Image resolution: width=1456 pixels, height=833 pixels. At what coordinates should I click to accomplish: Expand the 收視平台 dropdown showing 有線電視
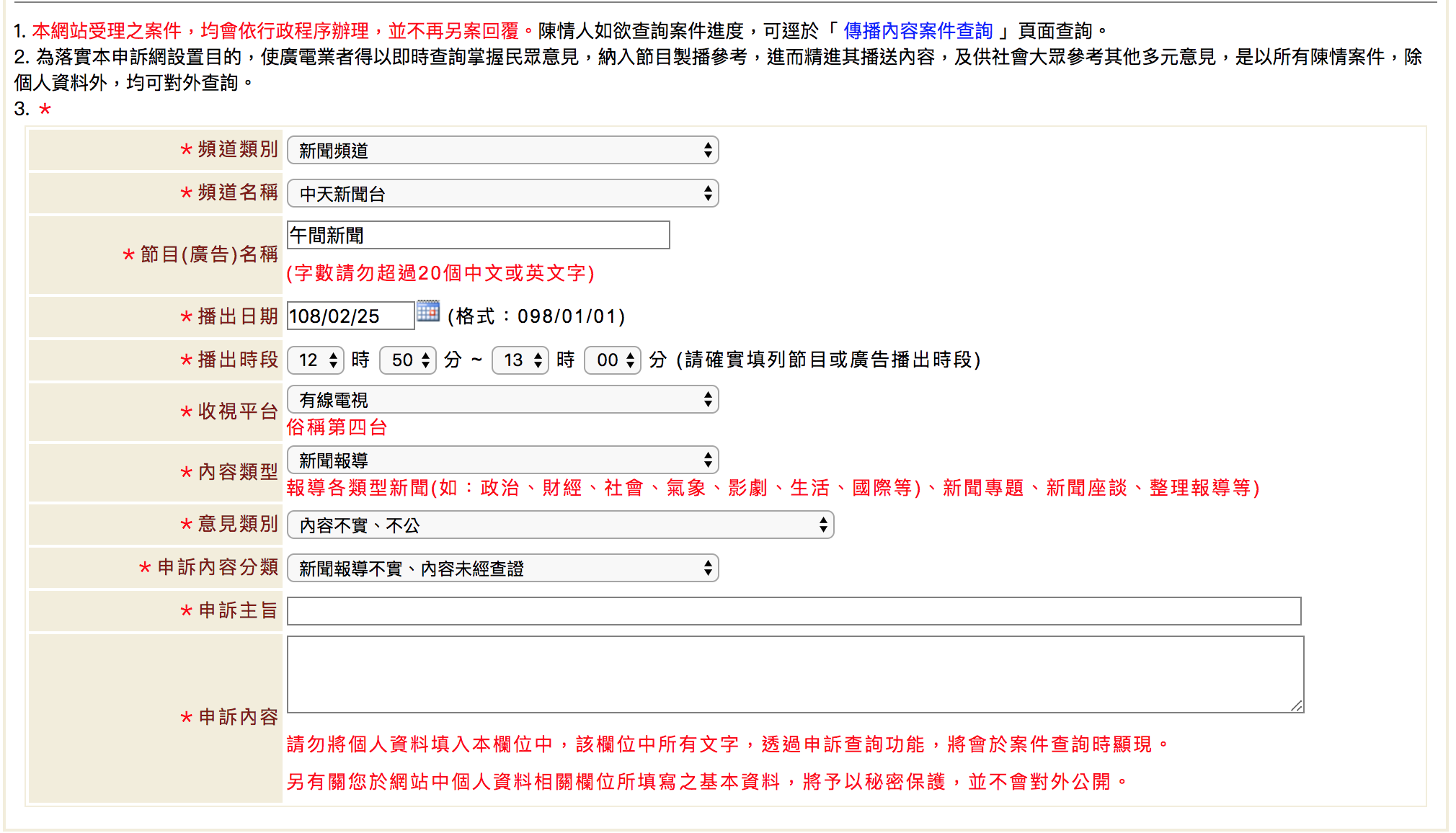click(502, 400)
